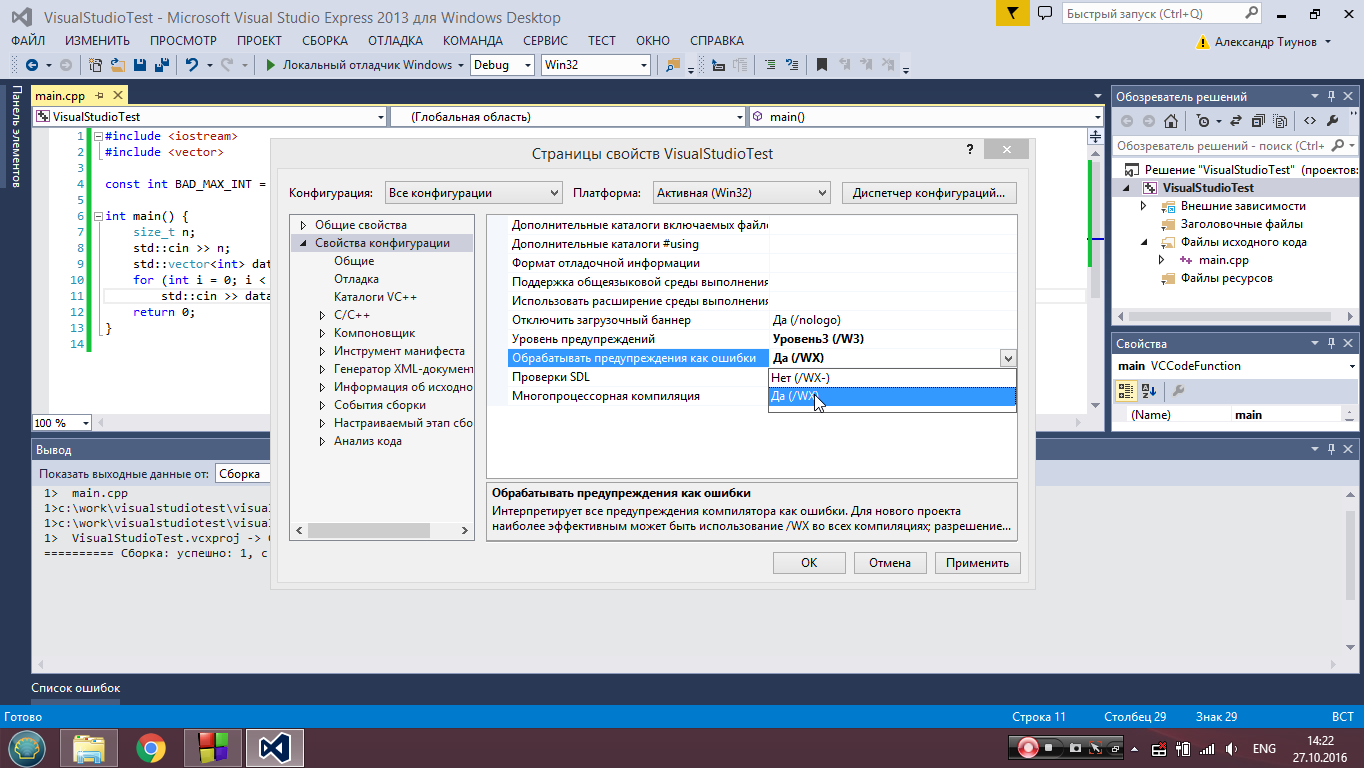Image resolution: width=1364 pixels, height=768 pixels.
Task: Open the Платформа dropdown
Action: pos(741,193)
